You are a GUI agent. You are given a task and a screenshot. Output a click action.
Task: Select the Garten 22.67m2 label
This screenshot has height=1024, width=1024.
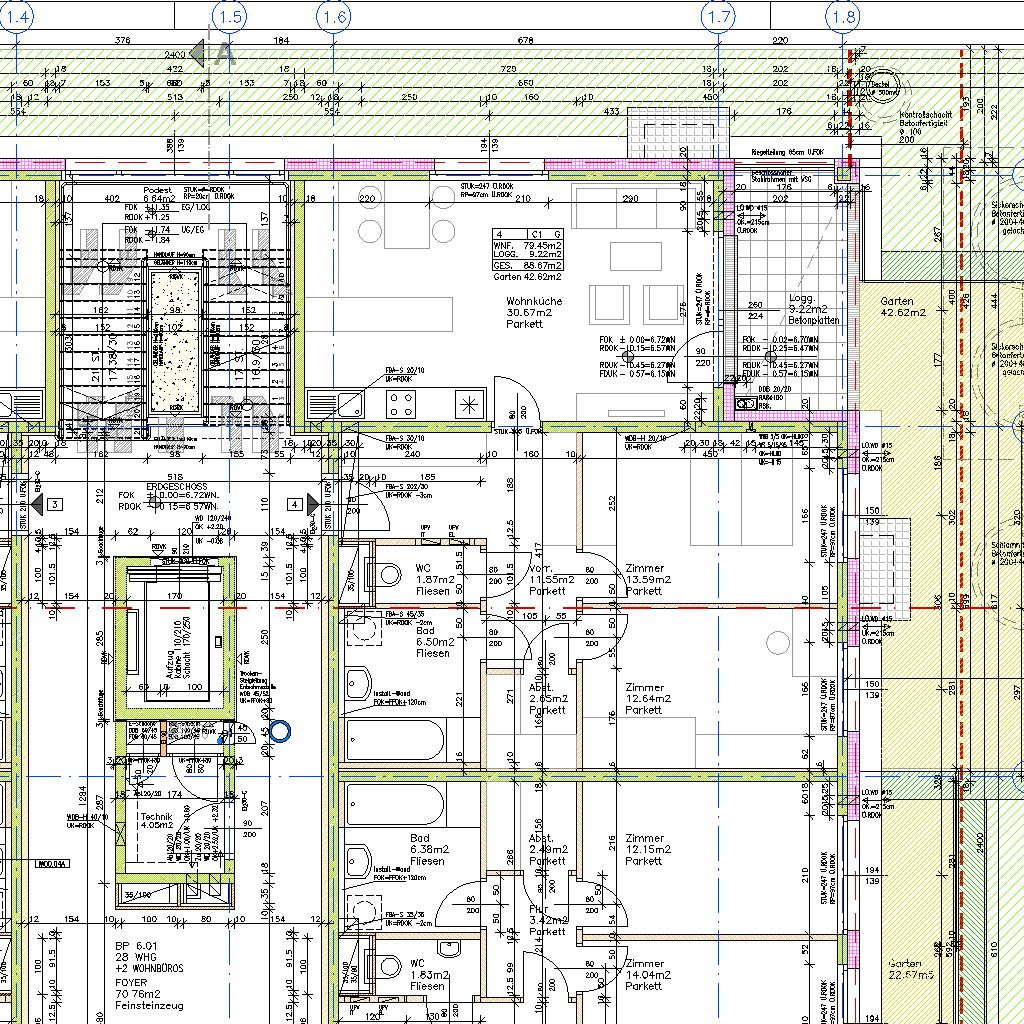(x=910, y=970)
